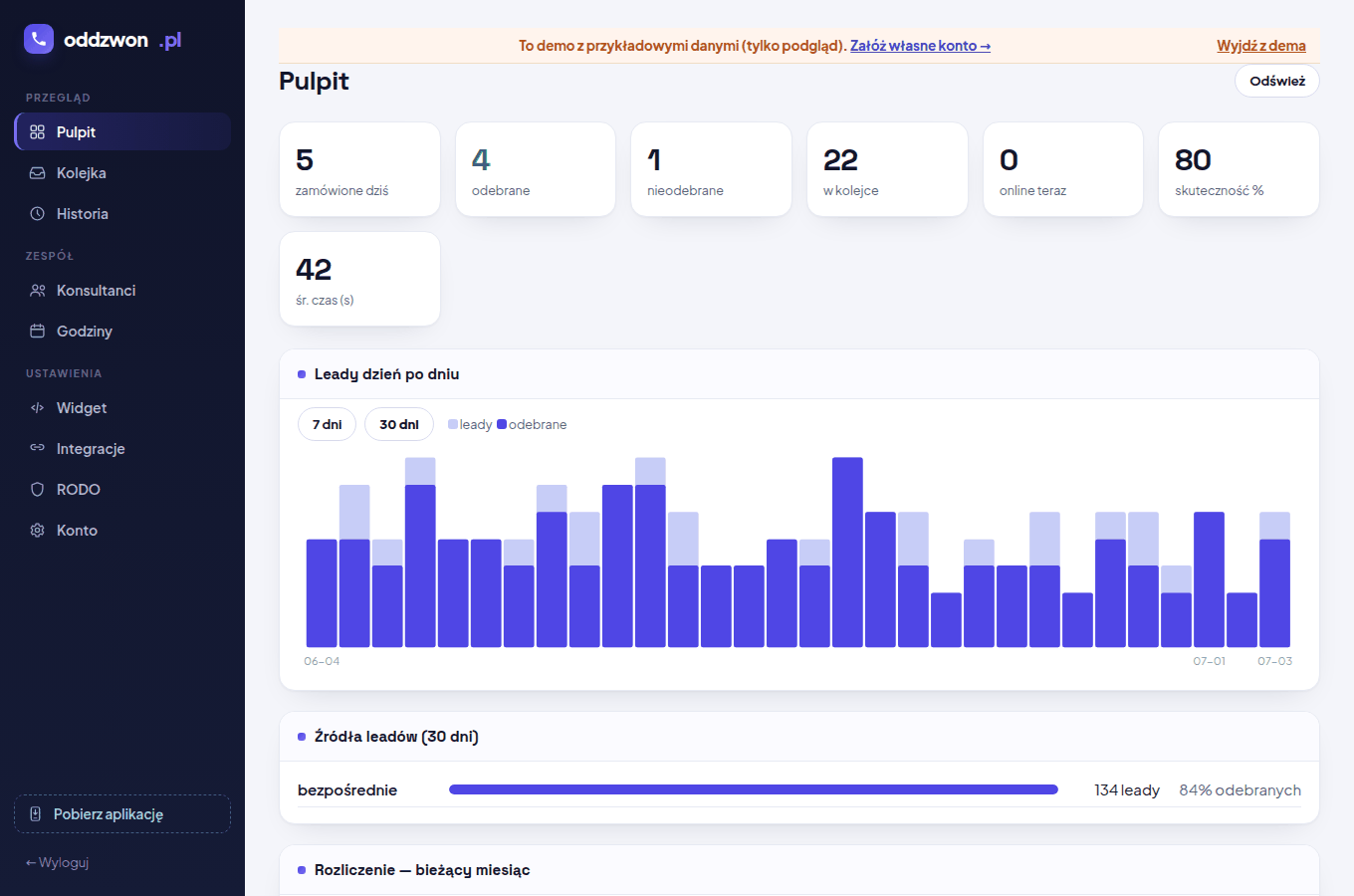Viewport: 1354px width, 896px height.
Task: Click the Wyjdź z dema link
Action: pyautogui.click(x=1261, y=46)
